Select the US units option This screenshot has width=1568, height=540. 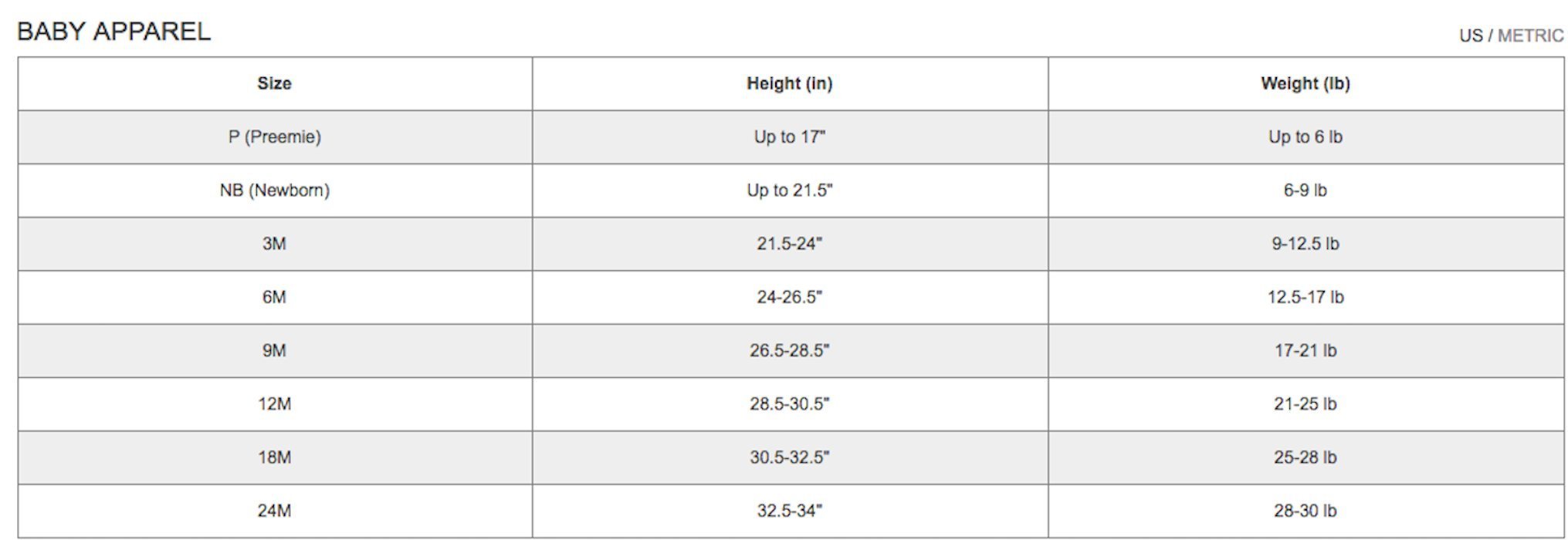coord(1470,35)
